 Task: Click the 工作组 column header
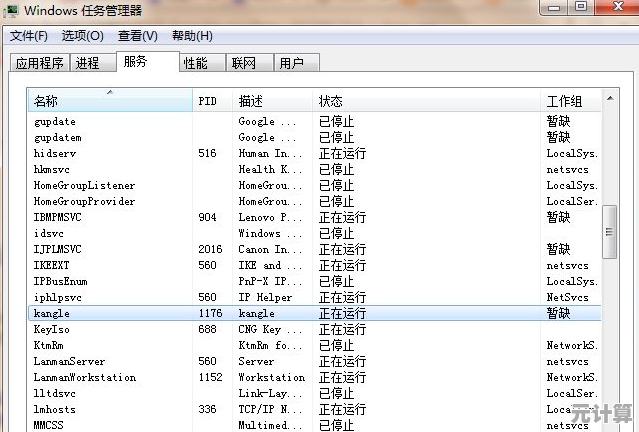click(x=564, y=101)
